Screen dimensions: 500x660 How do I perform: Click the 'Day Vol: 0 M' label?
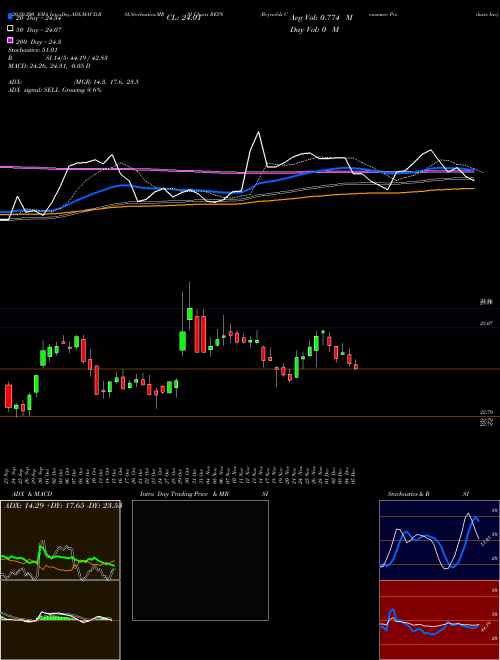click(x=314, y=29)
